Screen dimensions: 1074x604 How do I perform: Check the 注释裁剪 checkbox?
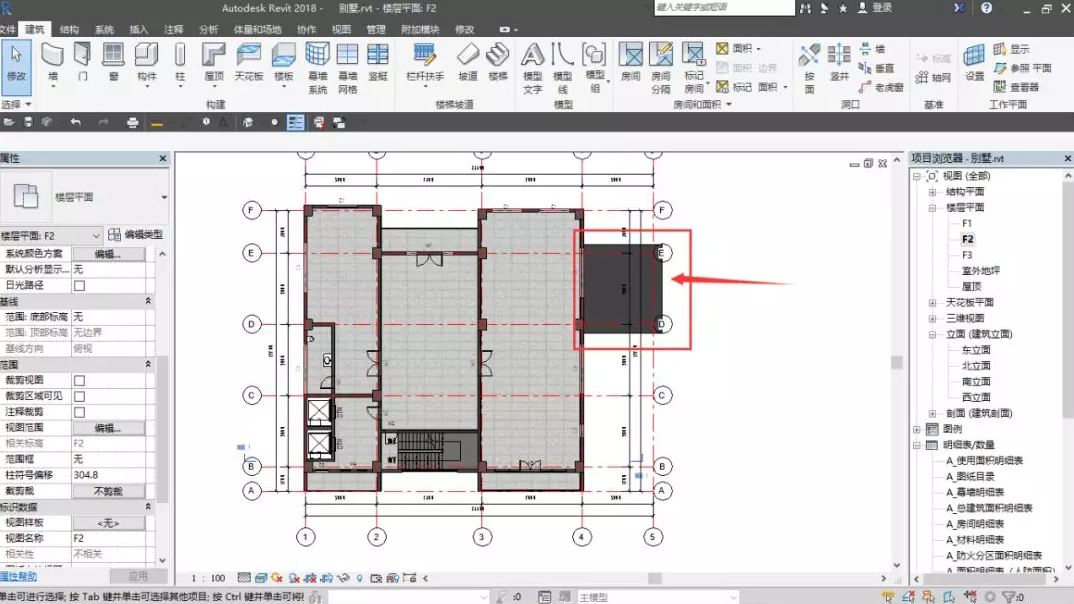(80, 412)
